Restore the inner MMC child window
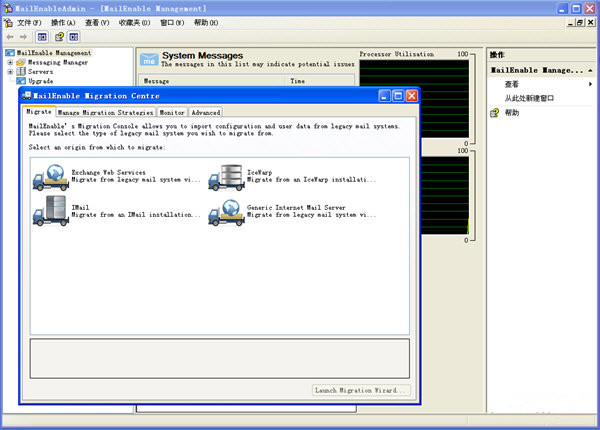The height and width of the screenshot is (430, 600). [580, 23]
